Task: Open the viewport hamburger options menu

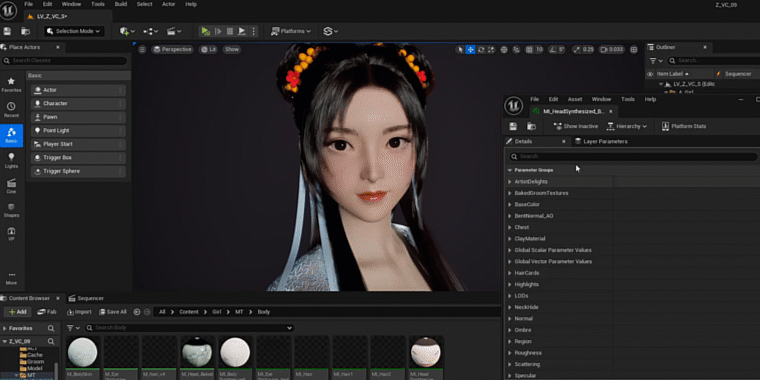Action: tap(142, 49)
